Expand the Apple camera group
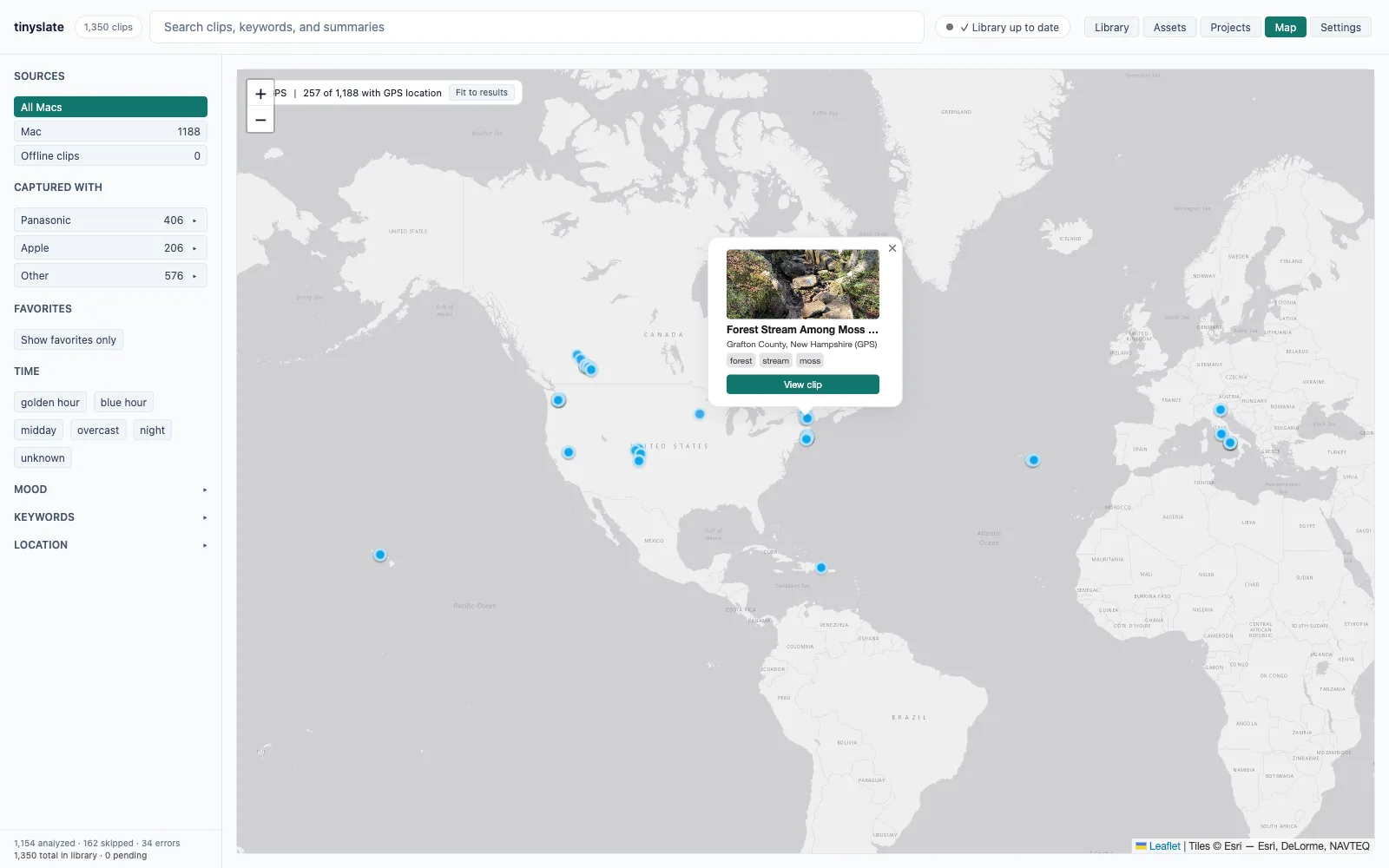The height and width of the screenshot is (868, 1389). [x=110, y=248]
